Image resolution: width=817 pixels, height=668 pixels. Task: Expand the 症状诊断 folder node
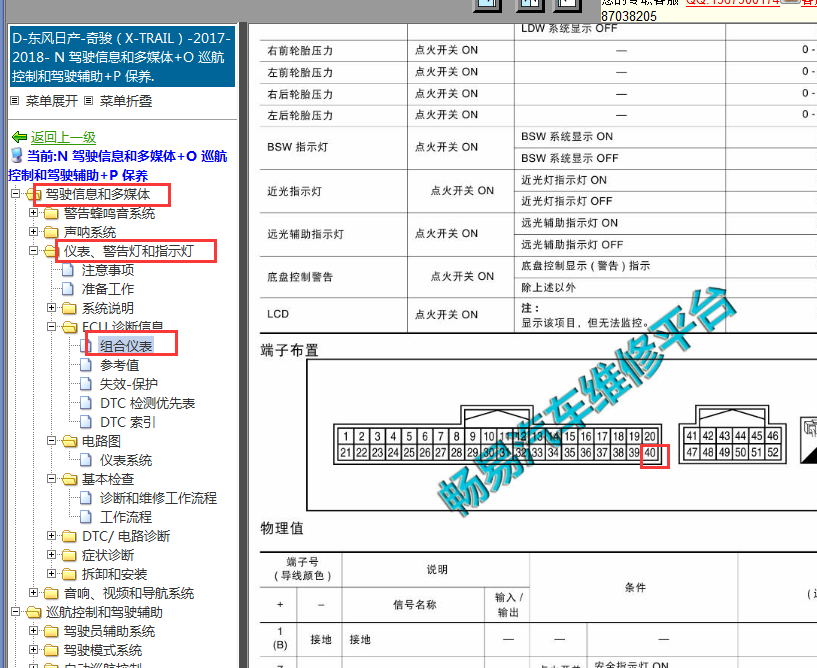[52, 554]
